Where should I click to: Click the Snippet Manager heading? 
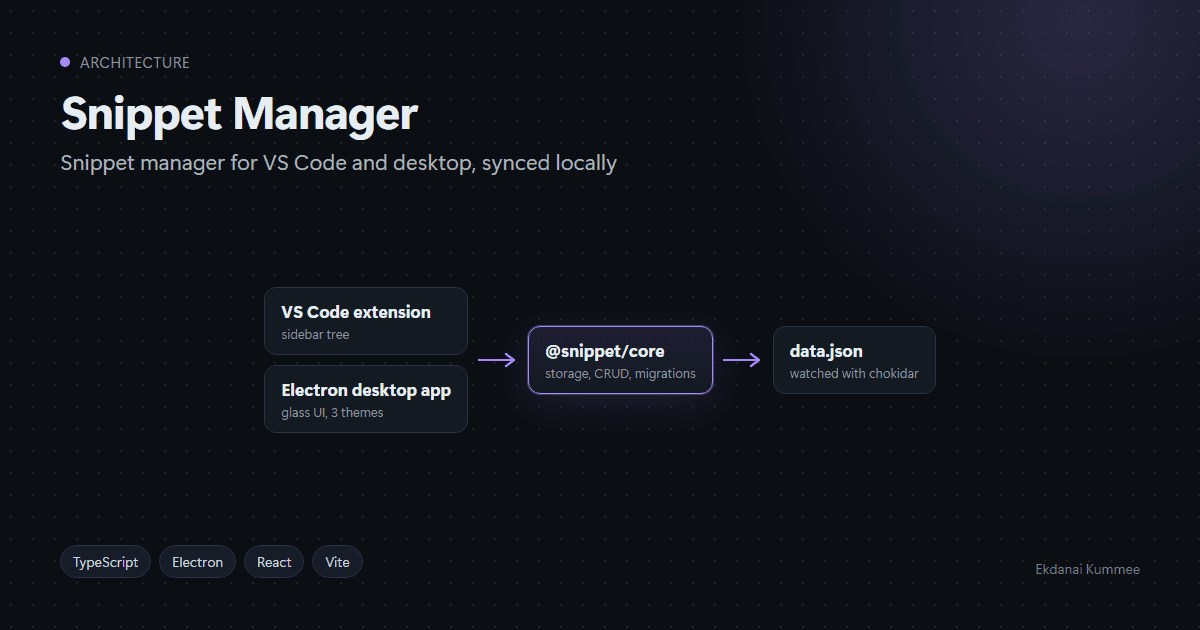pos(239,114)
